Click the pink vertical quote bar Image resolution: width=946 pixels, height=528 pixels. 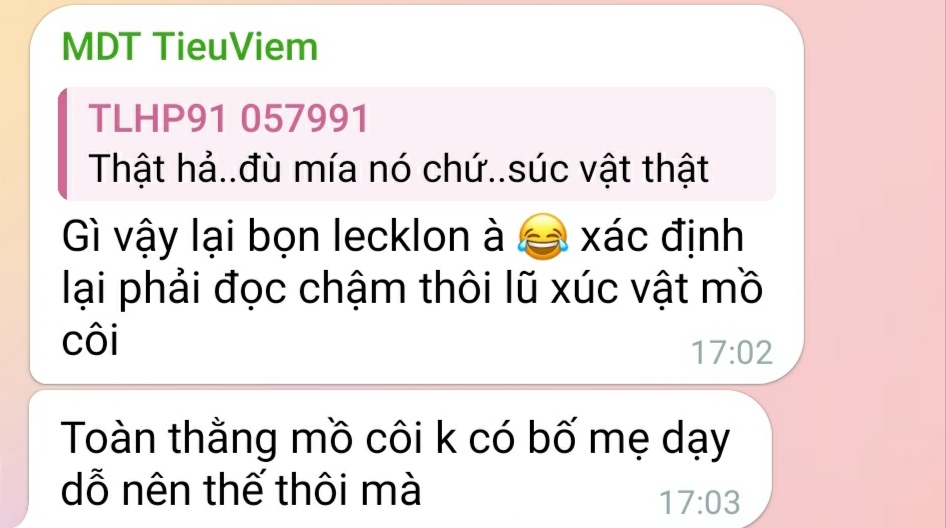(63, 144)
